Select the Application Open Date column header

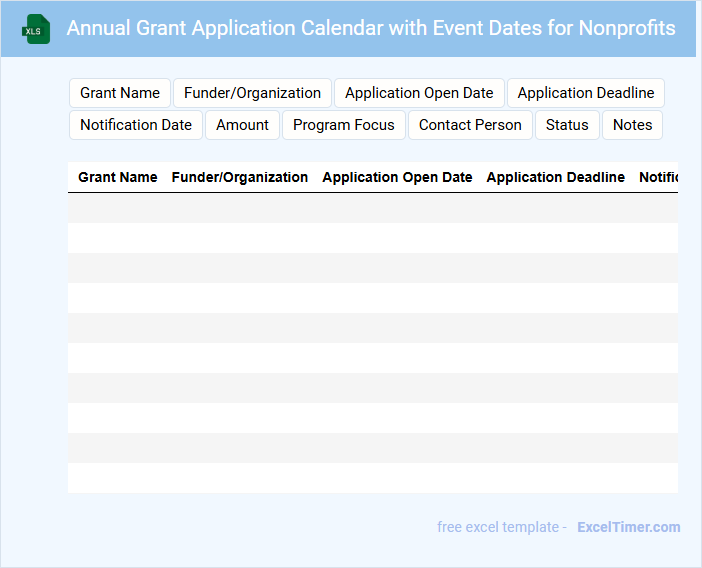pyautogui.click(x=397, y=177)
